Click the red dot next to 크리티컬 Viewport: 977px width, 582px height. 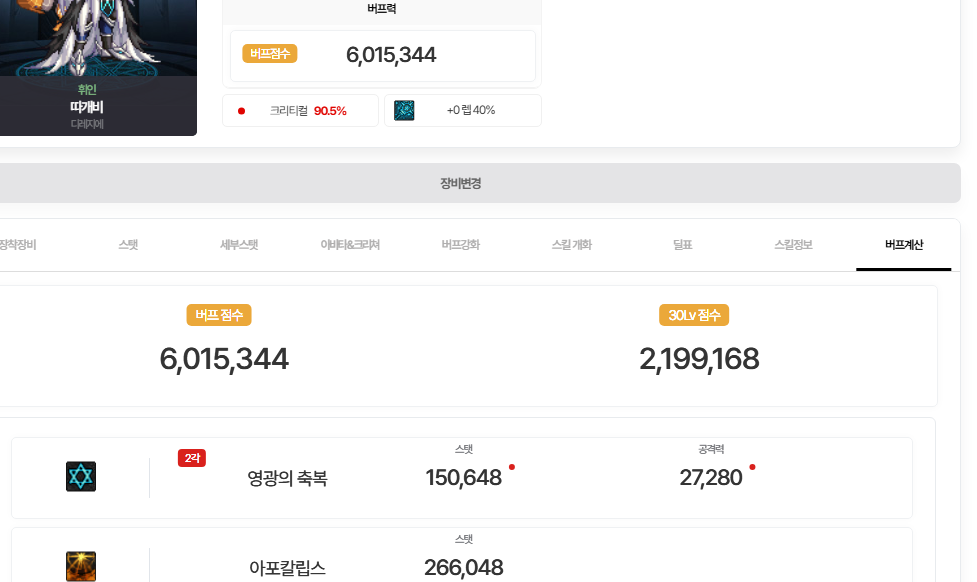241,111
